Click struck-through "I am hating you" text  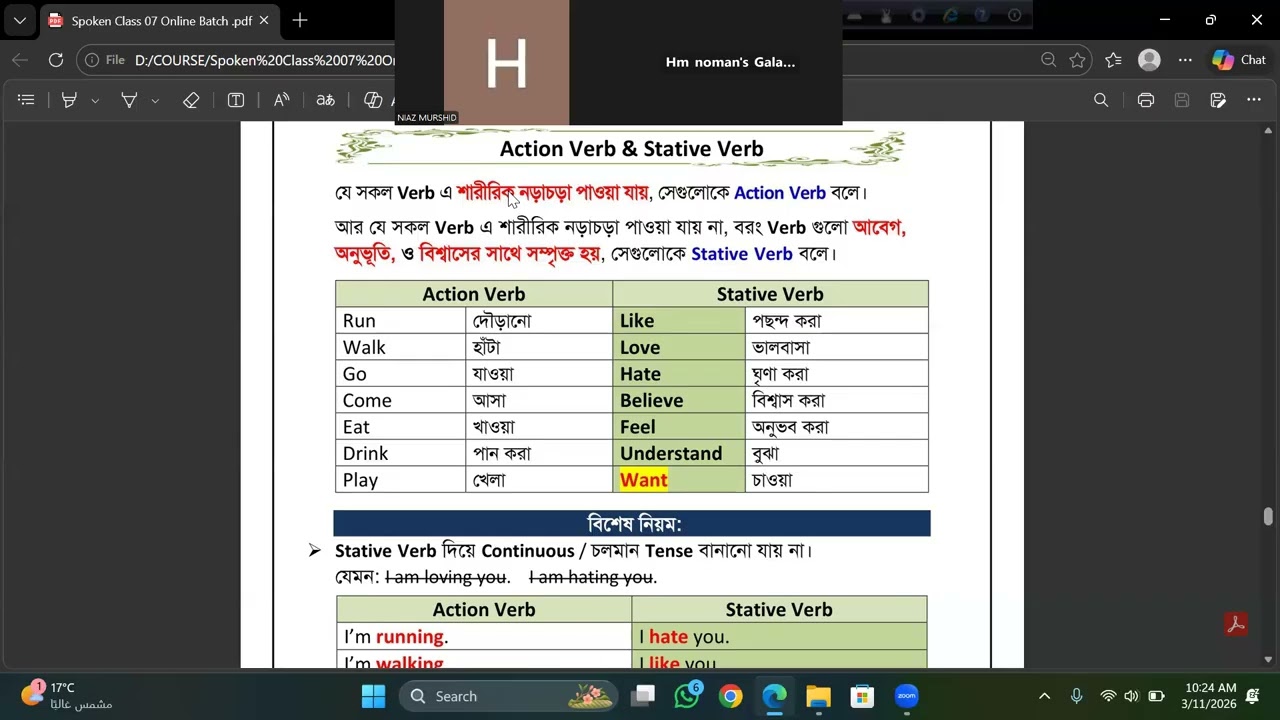592,577
